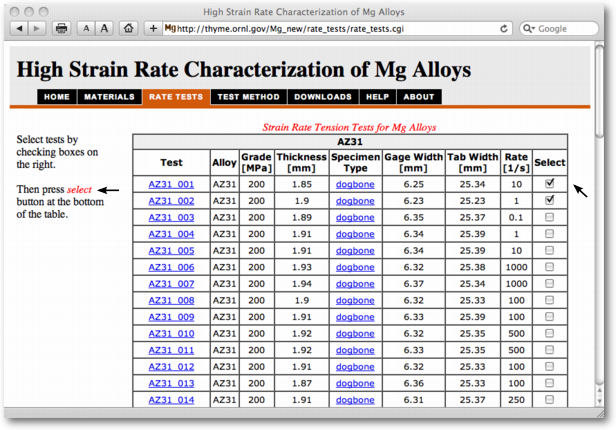616x430 pixels.
Task: Click the browser Forward arrow button
Action: point(38,29)
